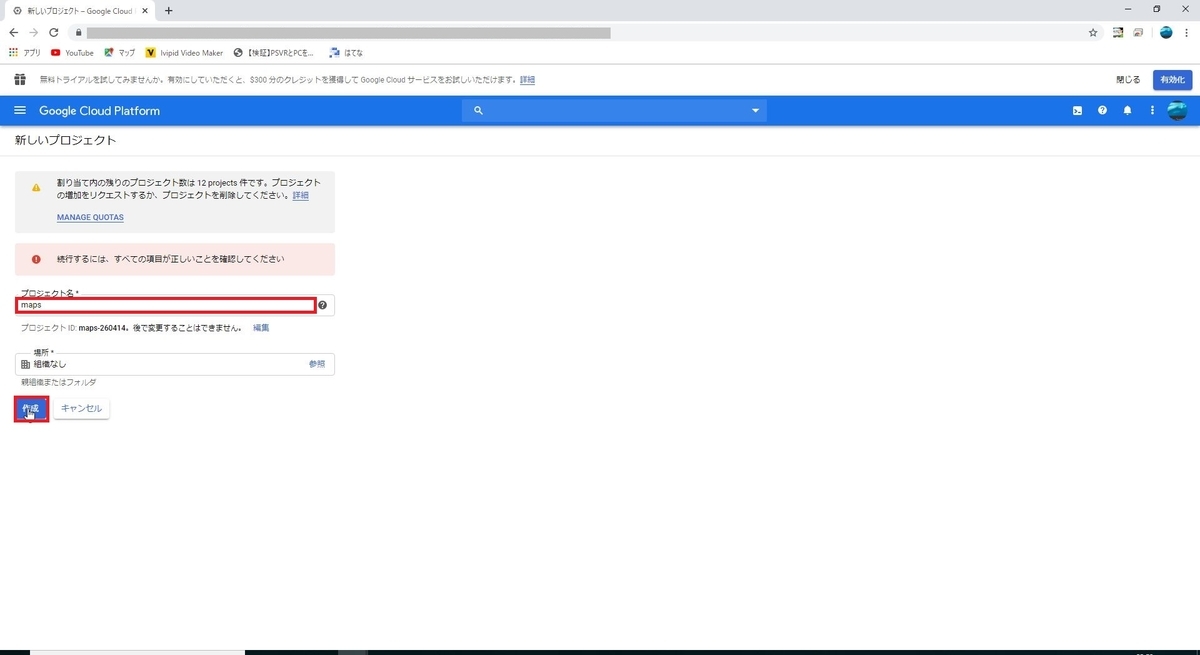Open the Ivipid Video Maker bookmark
This screenshot has height=655, width=1200.
(184, 53)
